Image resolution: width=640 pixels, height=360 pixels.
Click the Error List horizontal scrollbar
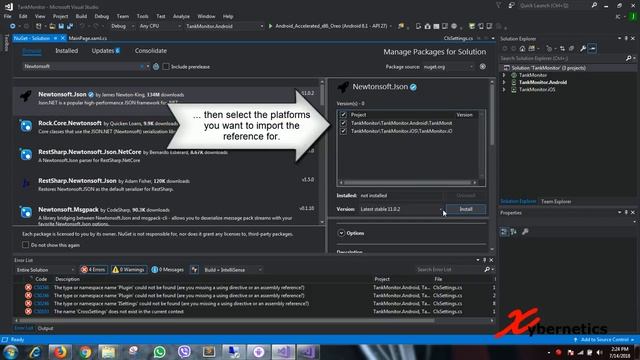(254, 320)
